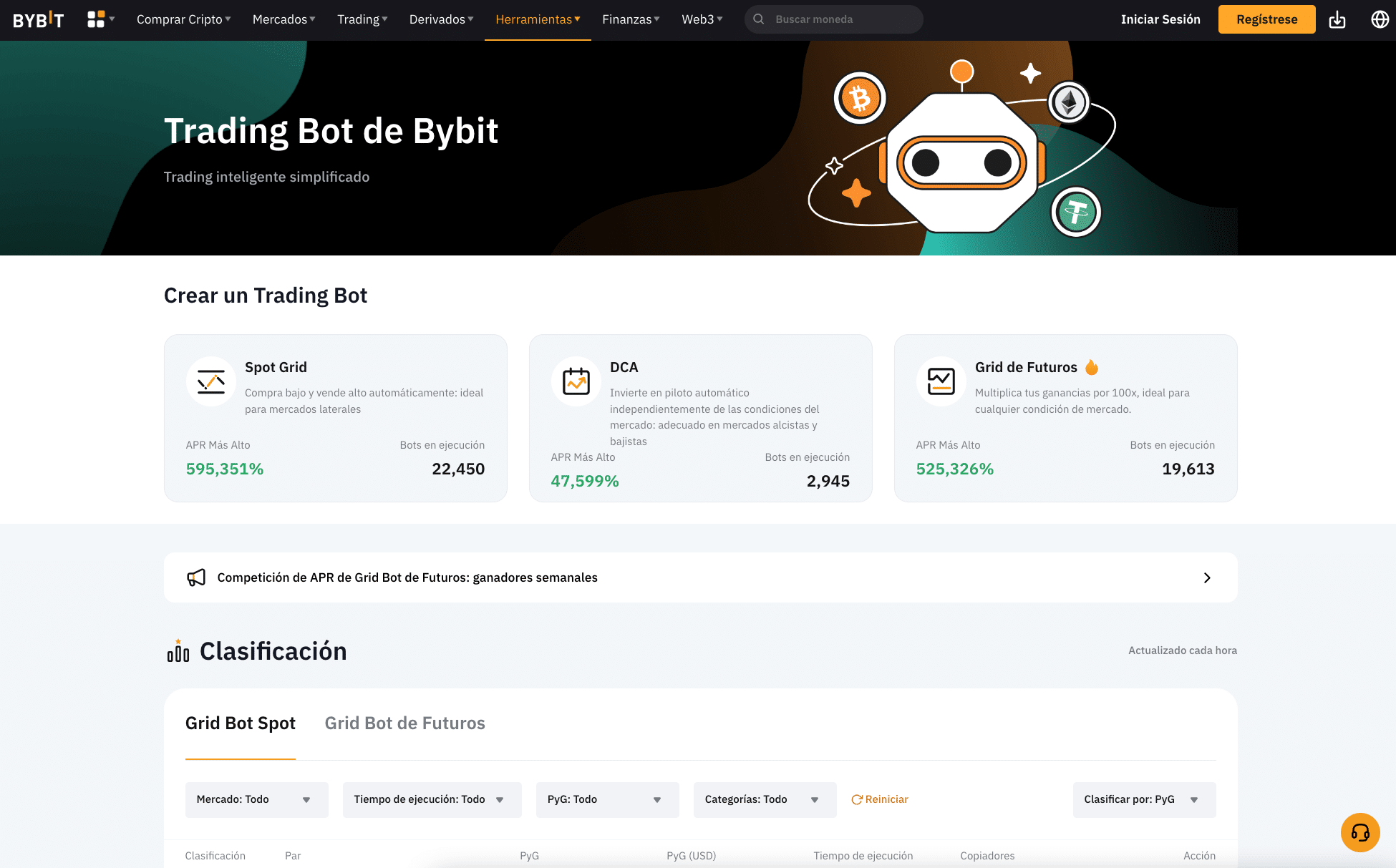Click the Grid de Futuros icon
Image resolution: width=1396 pixels, height=868 pixels.
pos(941,381)
